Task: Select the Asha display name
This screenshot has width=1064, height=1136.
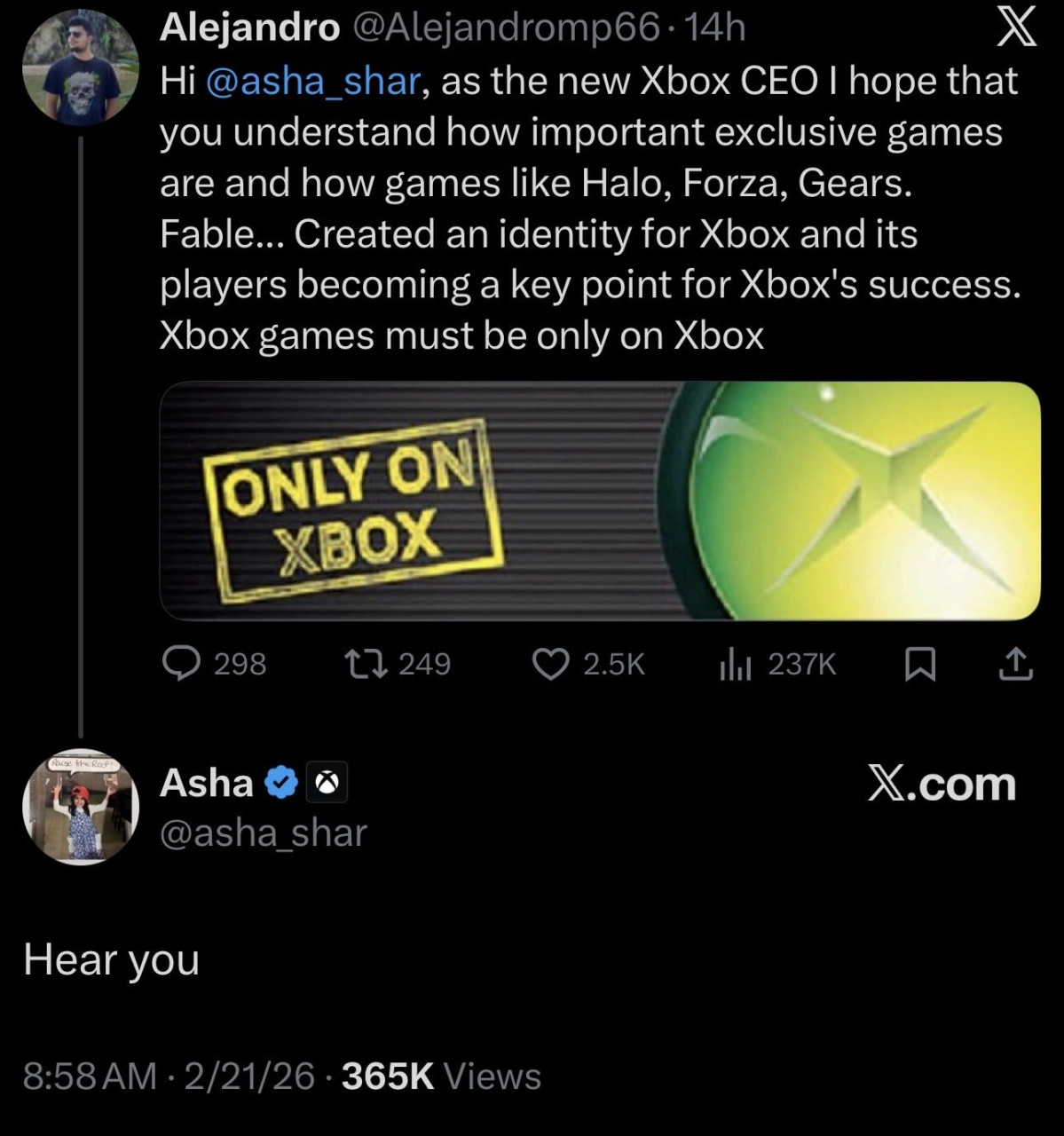Action: click(x=207, y=783)
